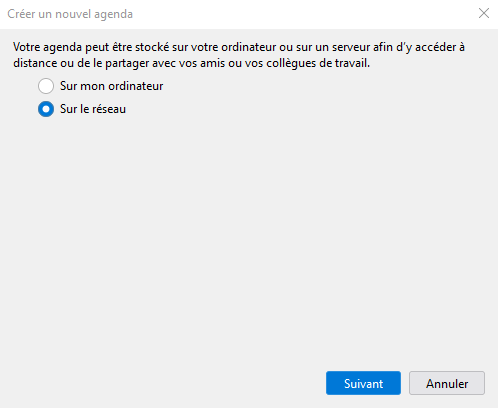Click the "Sur mon ordinateur" label text
This screenshot has height=408, width=498.
[x=111, y=86]
